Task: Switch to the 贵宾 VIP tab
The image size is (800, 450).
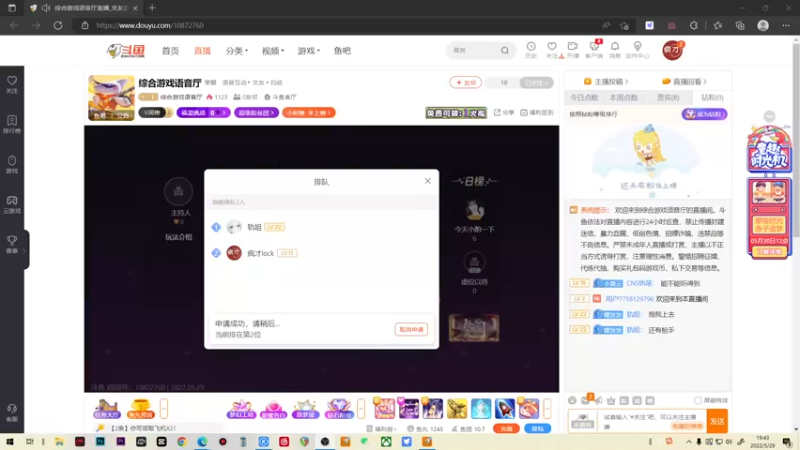Action: point(668,97)
